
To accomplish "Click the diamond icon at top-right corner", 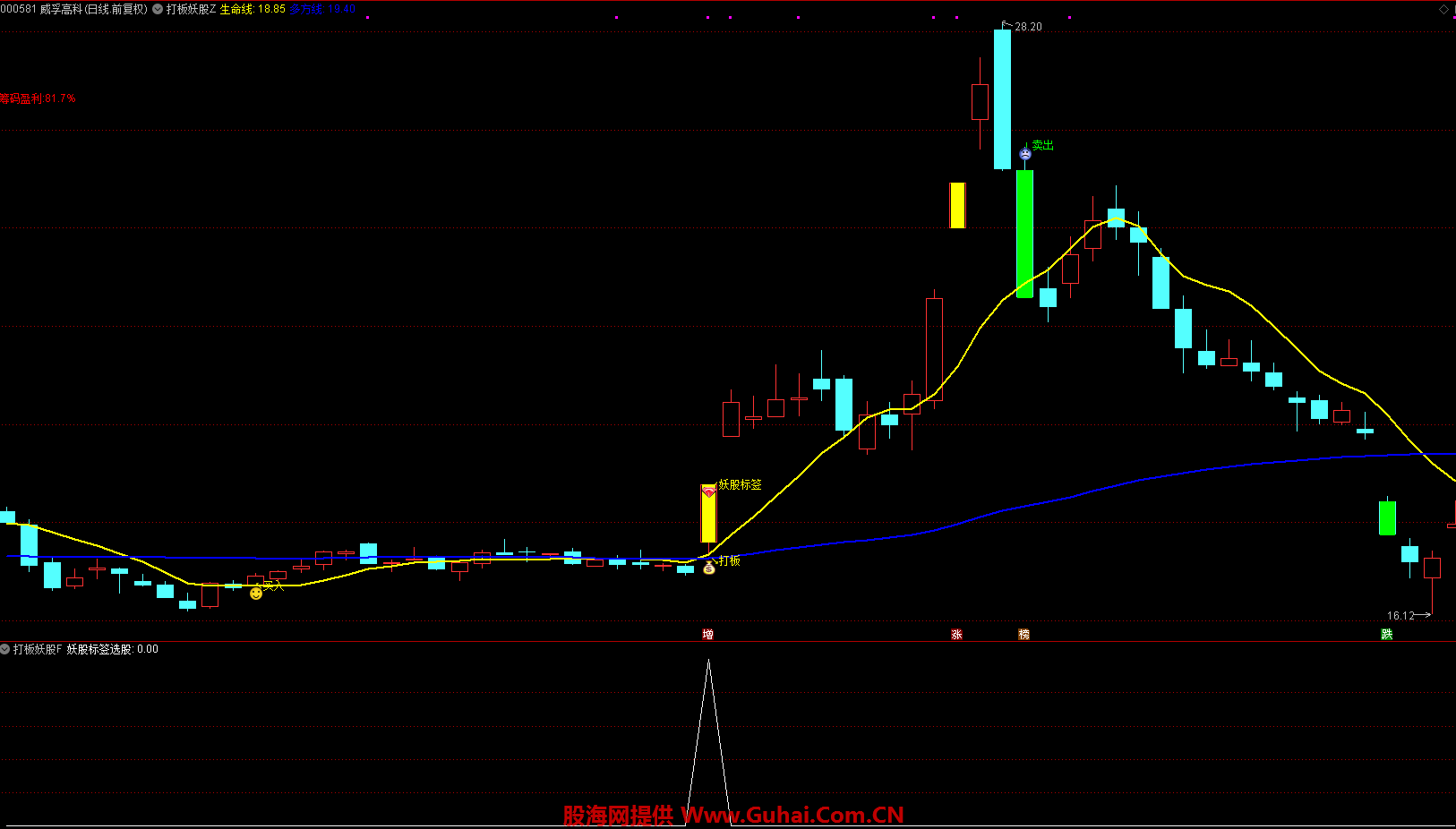I will click(1443, 9).
